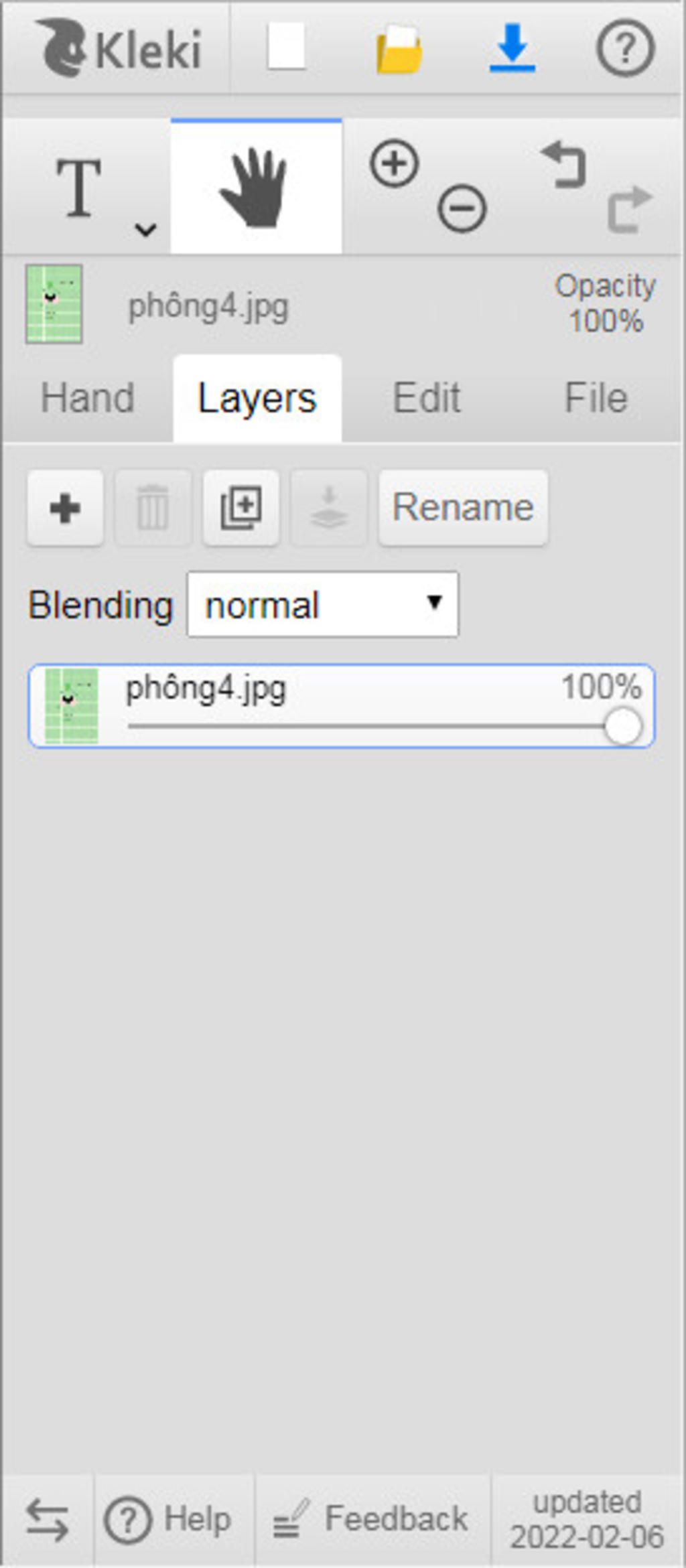The width and height of the screenshot is (686, 1568).
Task: Open the help question mark icon at top
Action: (625, 48)
